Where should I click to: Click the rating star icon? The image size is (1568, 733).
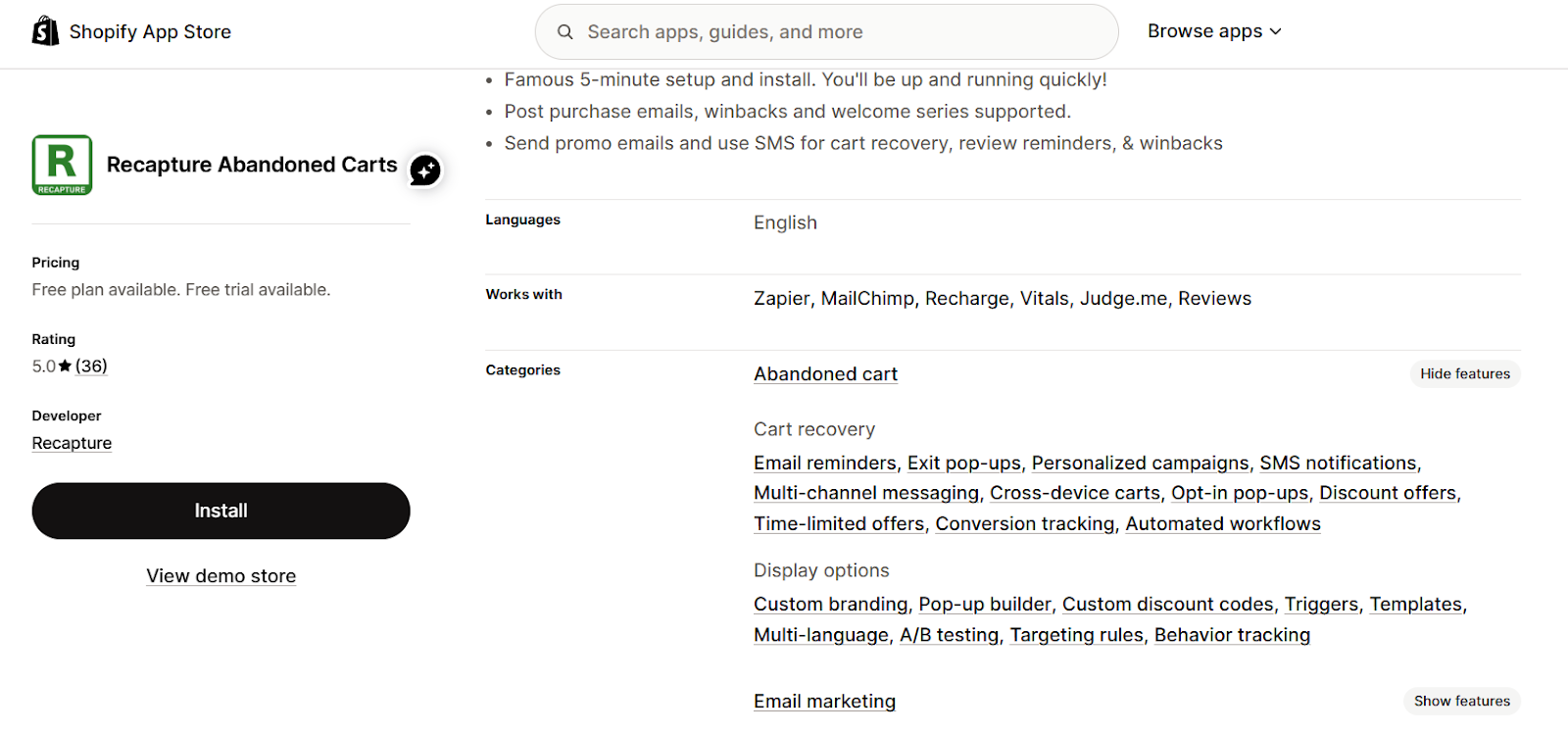65,366
